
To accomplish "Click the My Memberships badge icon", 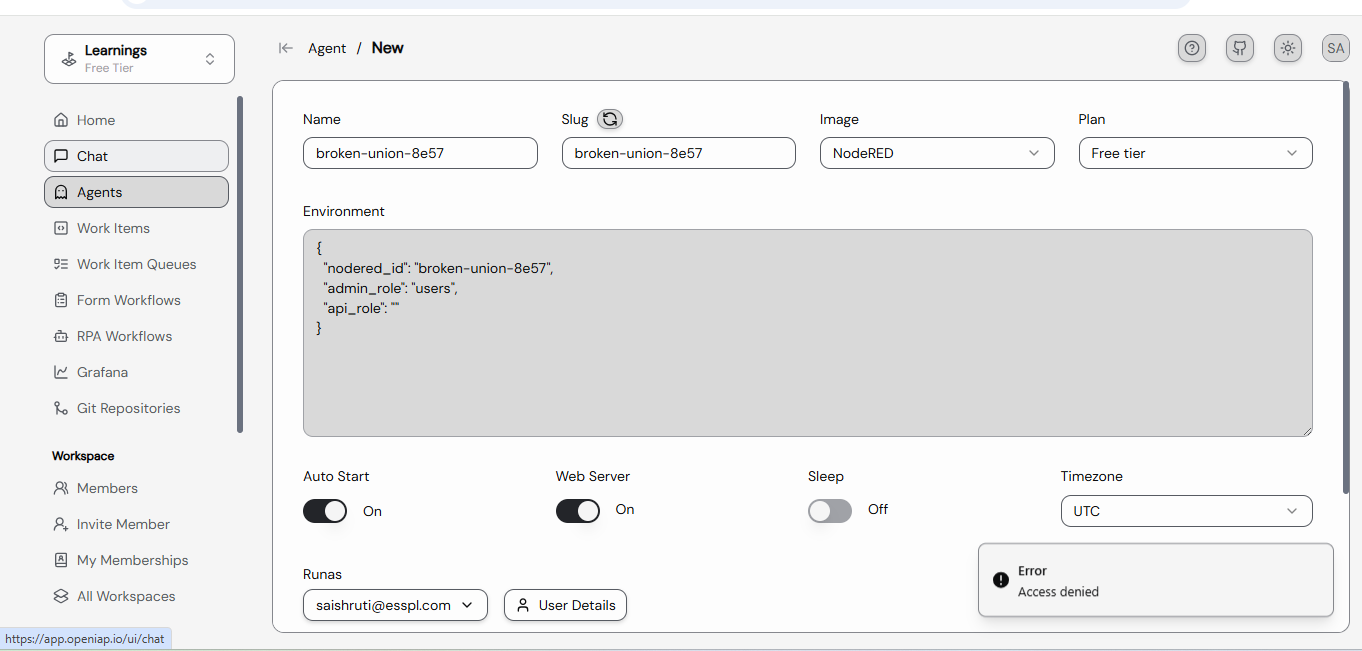I will point(61,560).
